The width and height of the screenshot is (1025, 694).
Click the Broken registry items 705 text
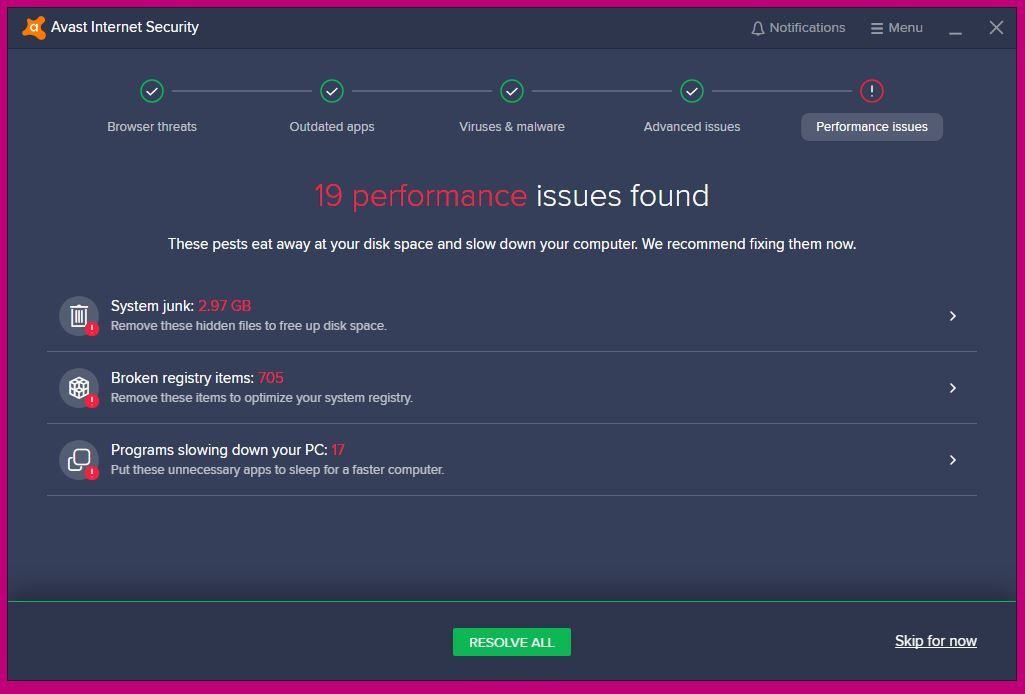pyautogui.click(x=197, y=378)
